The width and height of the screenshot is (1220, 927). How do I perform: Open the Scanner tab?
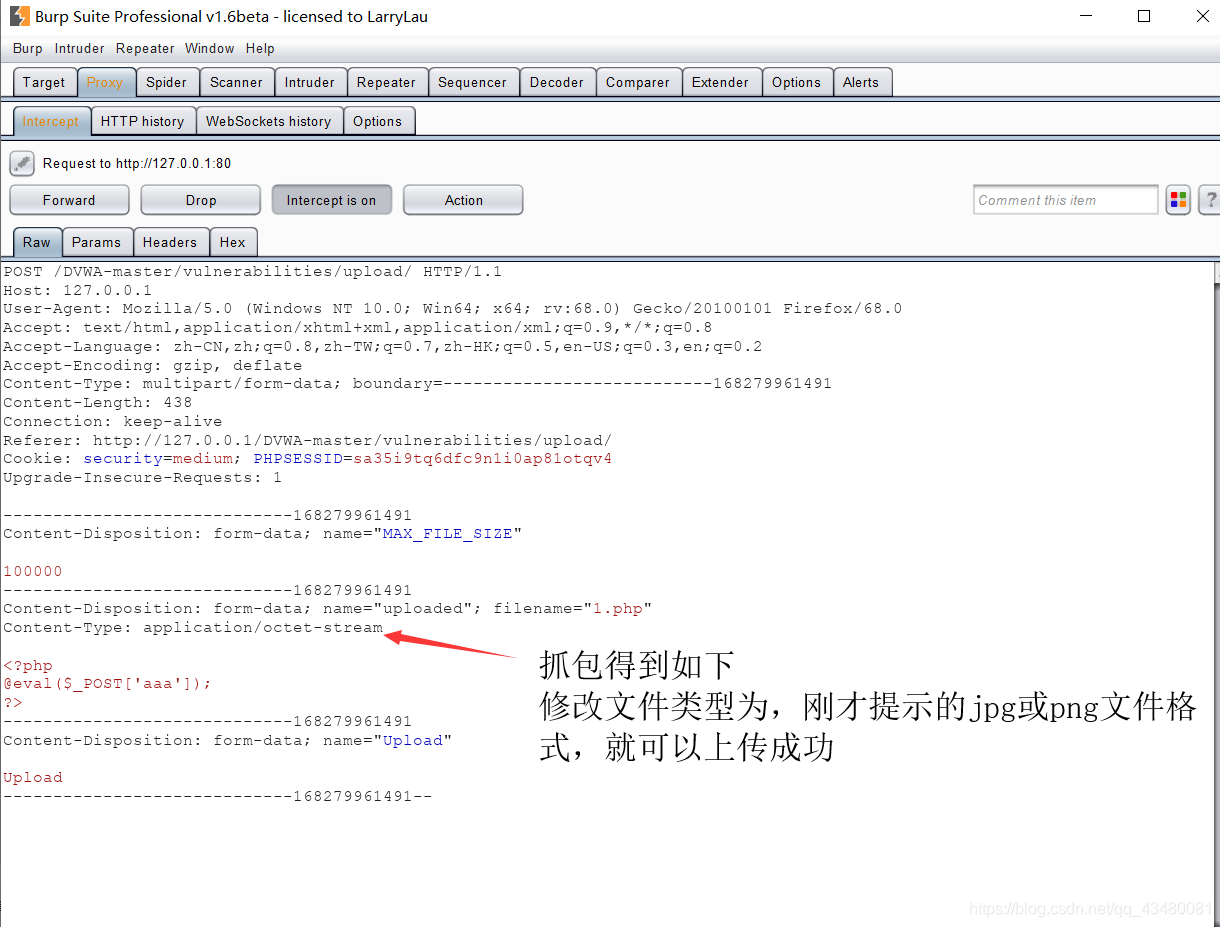pyautogui.click(x=237, y=82)
